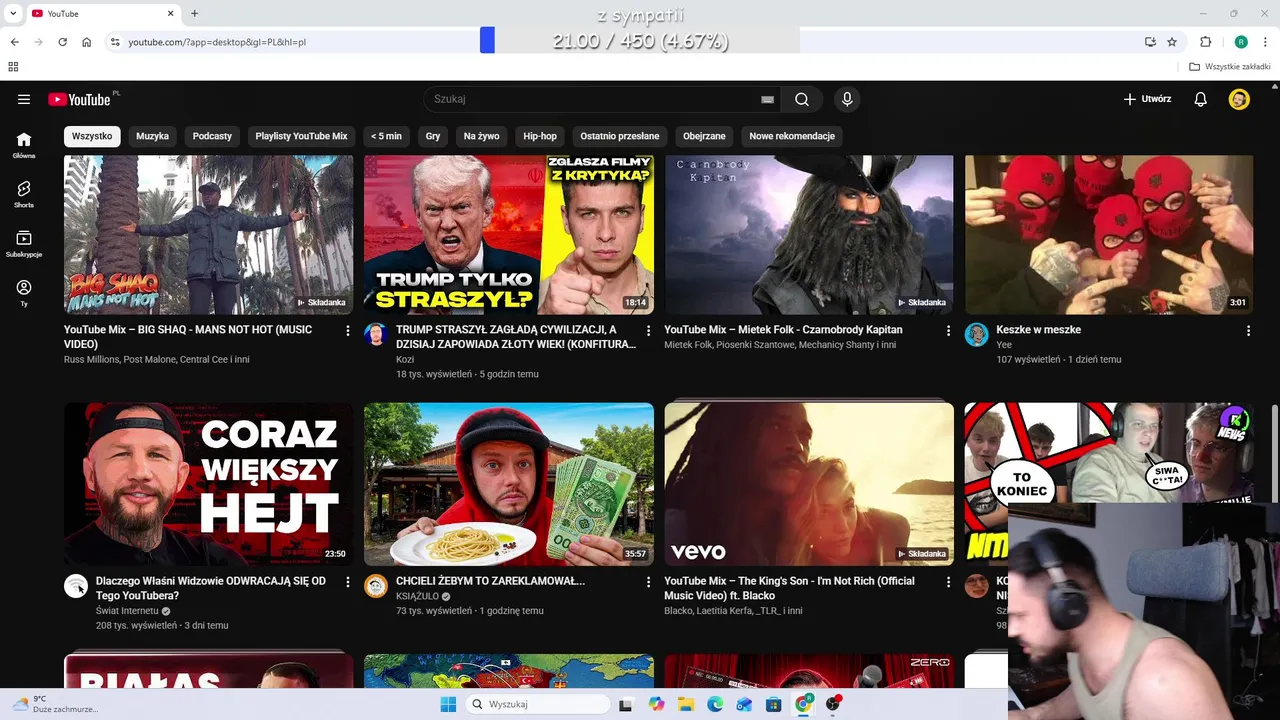Open a new Chrome tab
The width and height of the screenshot is (1280, 720).
click(194, 13)
